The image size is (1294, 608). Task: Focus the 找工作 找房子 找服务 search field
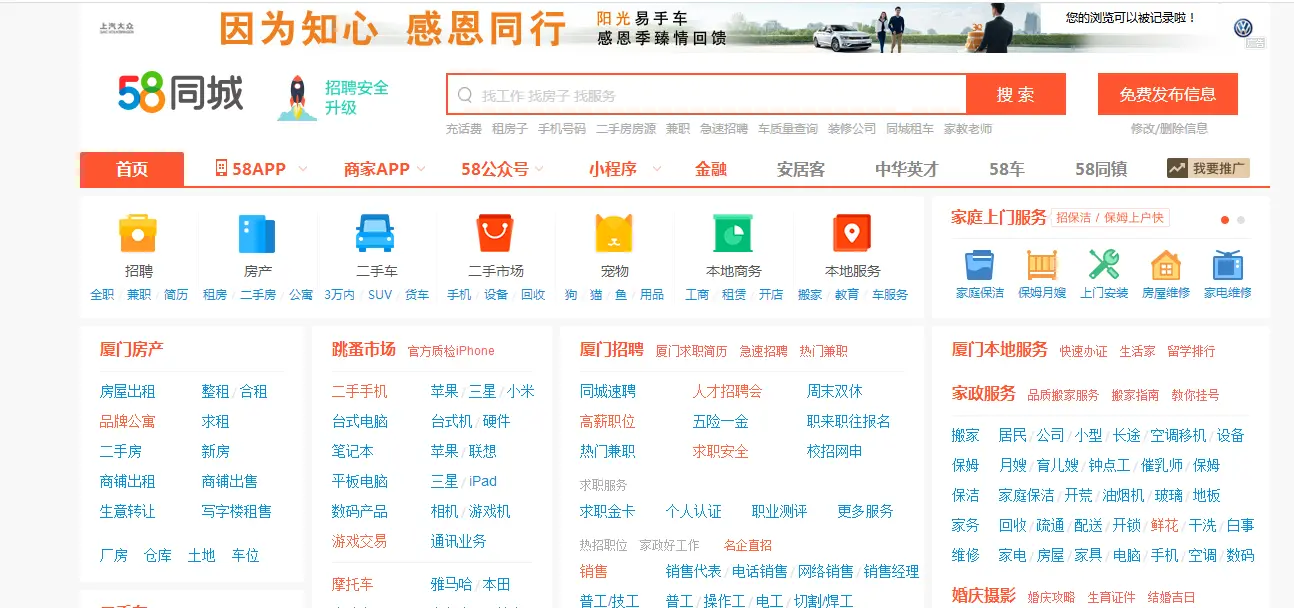pyautogui.click(x=707, y=95)
